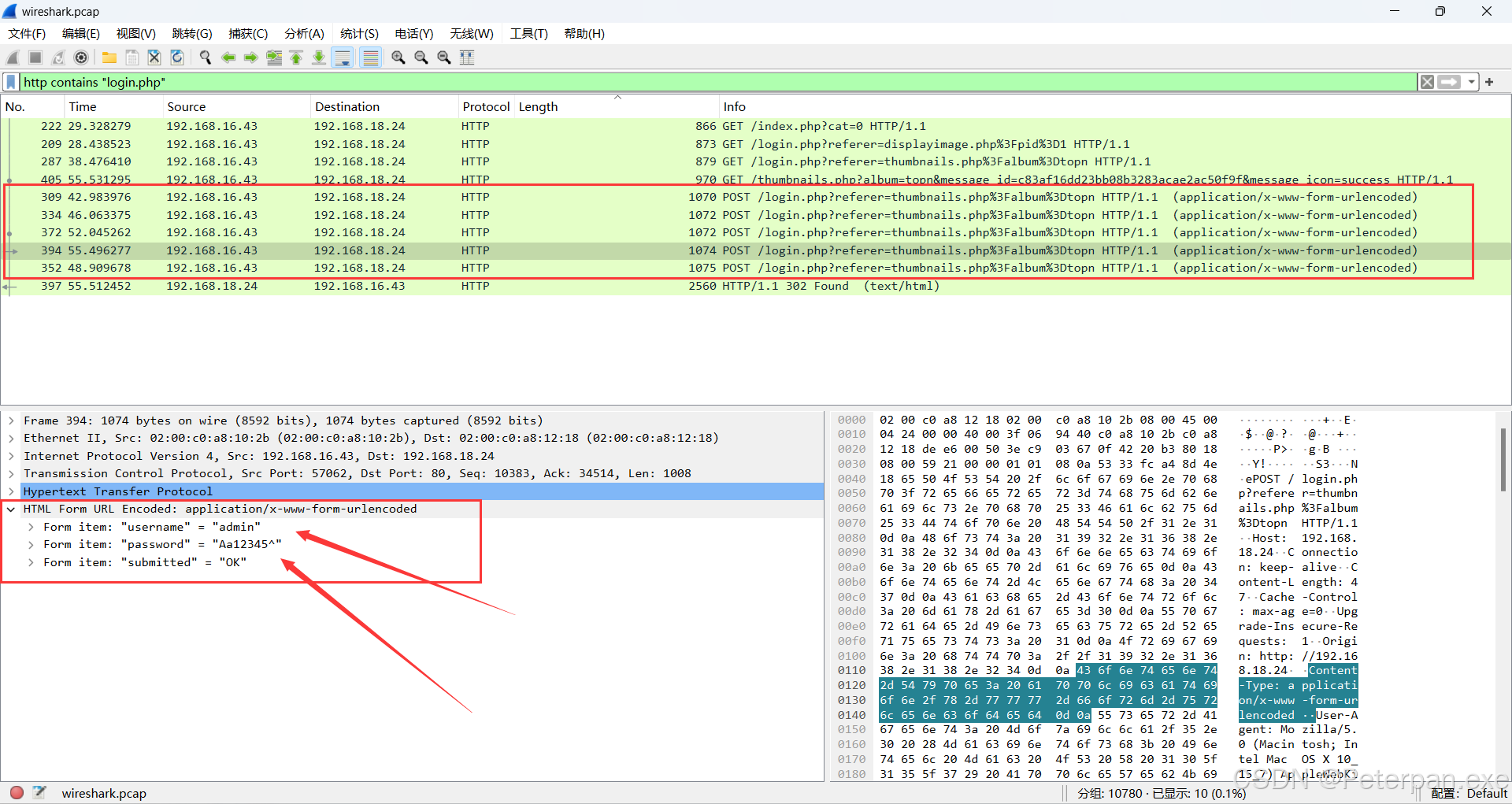Image resolution: width=1512 pixels, height=804 pixels.
Task: Sort by the No. column header
Action: click(x=31, y=106)
